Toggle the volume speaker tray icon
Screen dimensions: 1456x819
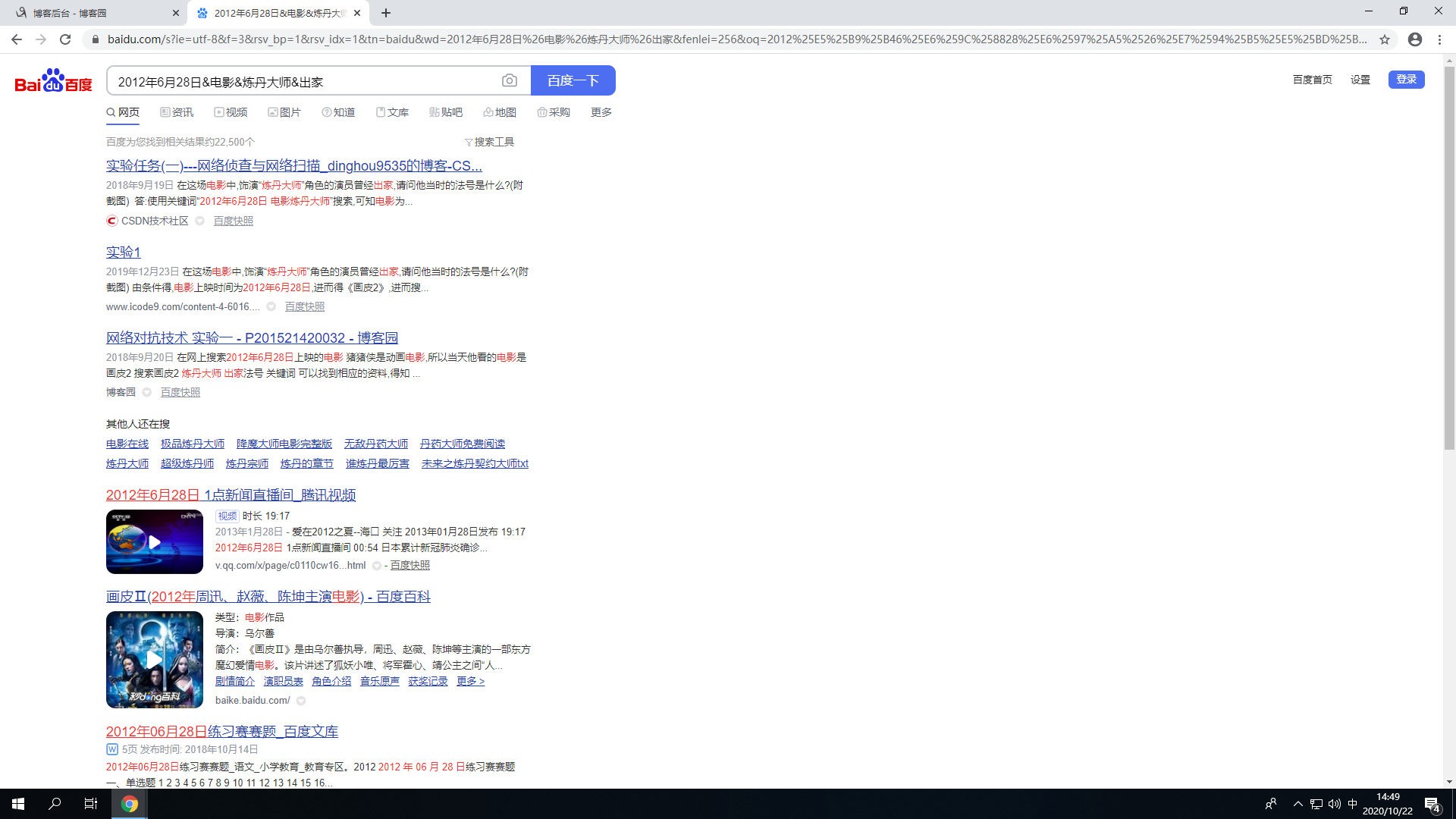(x=1334, y=804)
